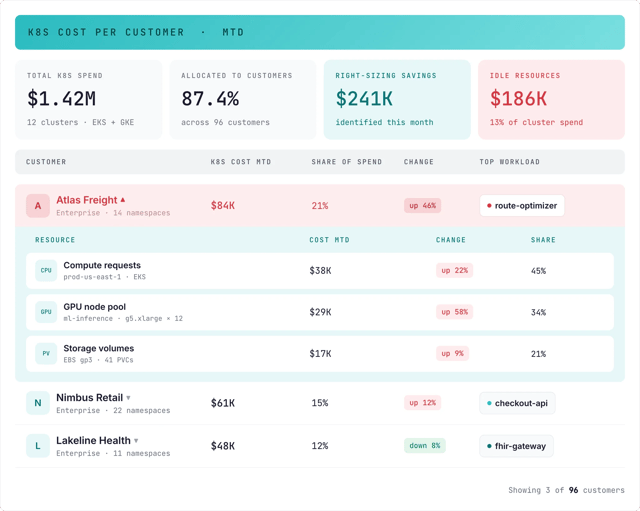Screen dimensions: 640x511
Task: Collapse the Atlas Freight row arrow
Action: tap(122, 200)
